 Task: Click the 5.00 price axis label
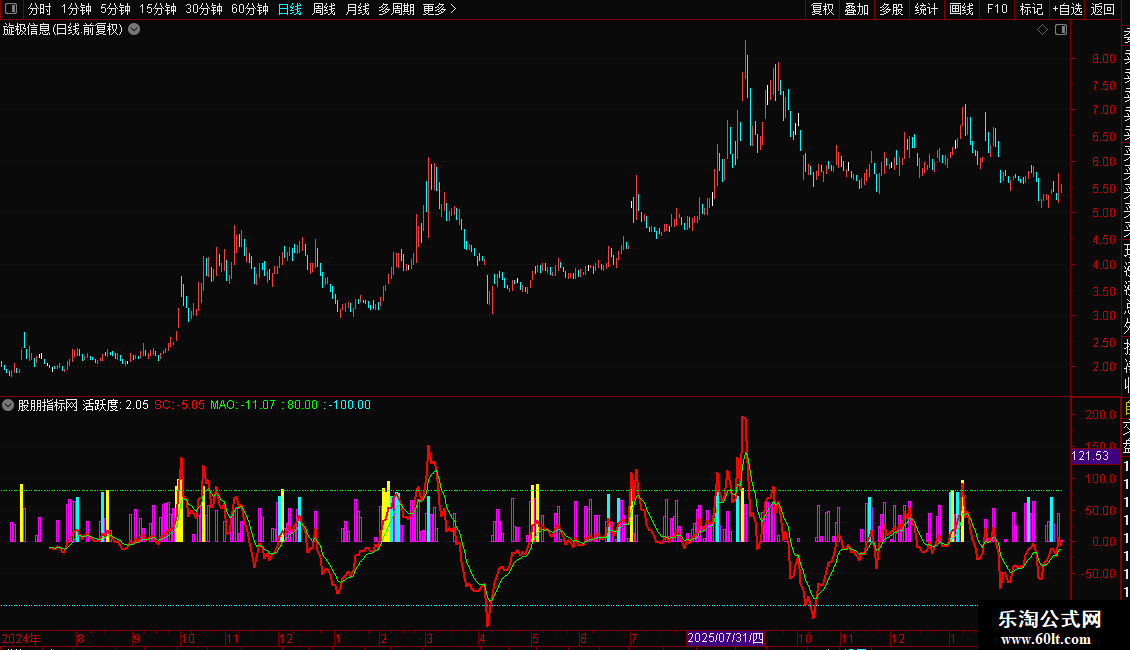(1104, 213)
